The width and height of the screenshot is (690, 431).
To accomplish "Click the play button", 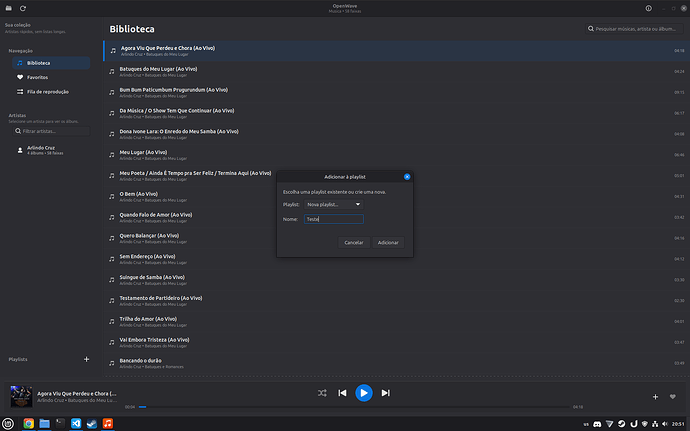I will tap(364, 393).
